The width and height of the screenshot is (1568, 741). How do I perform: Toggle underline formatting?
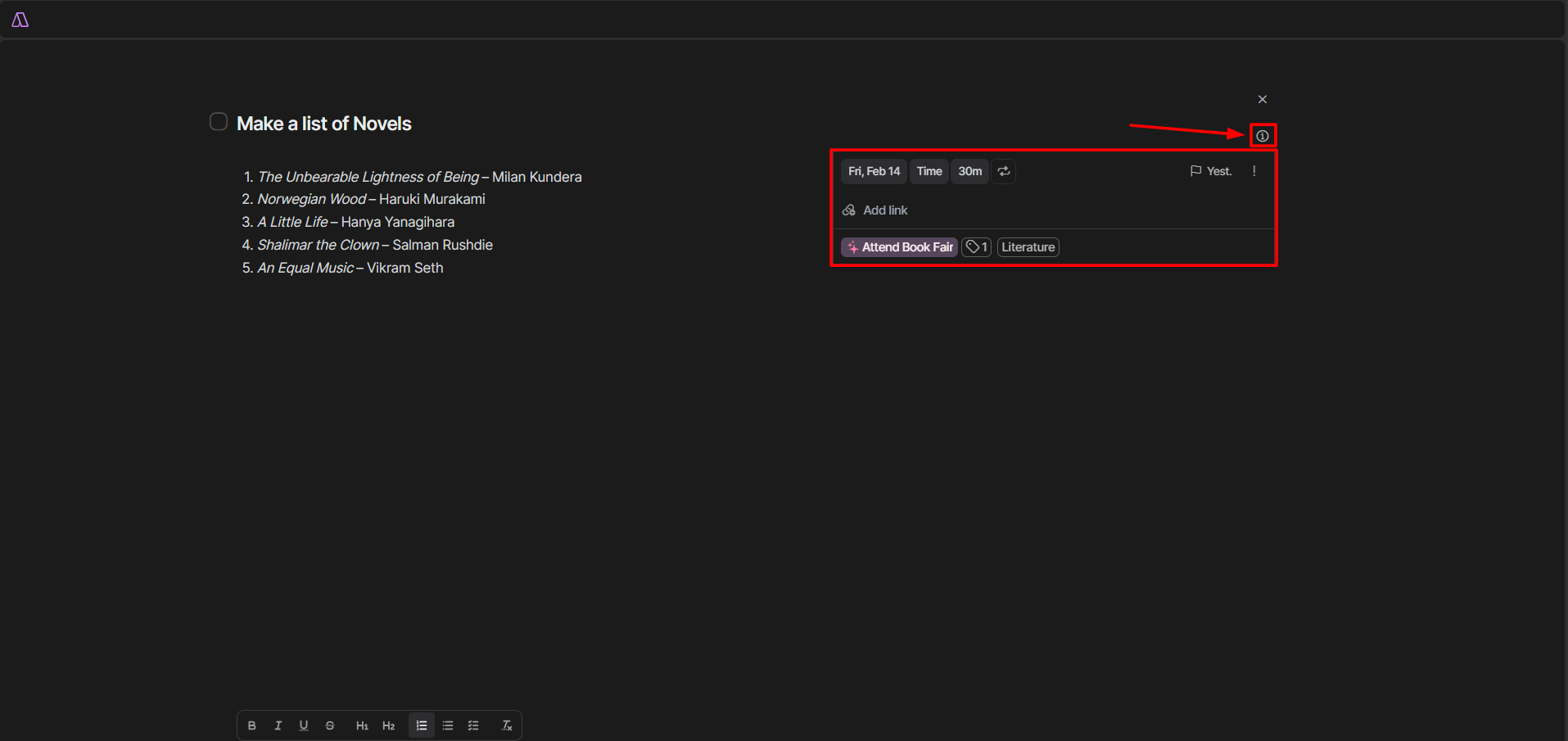[x=304, y=725]
